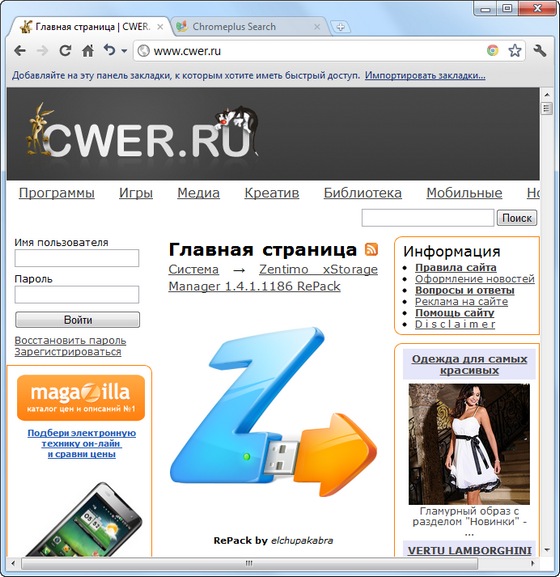This screenshot has height=577, width=560.
Task: Click Импортировать закладки link
Action: pyautogui.click(x=425, y=75)
